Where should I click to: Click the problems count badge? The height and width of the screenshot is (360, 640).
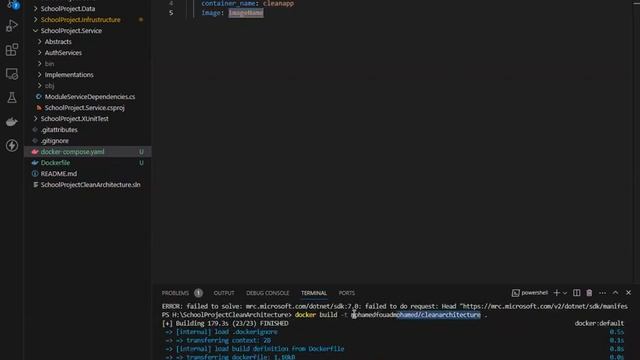coord(198,293)
